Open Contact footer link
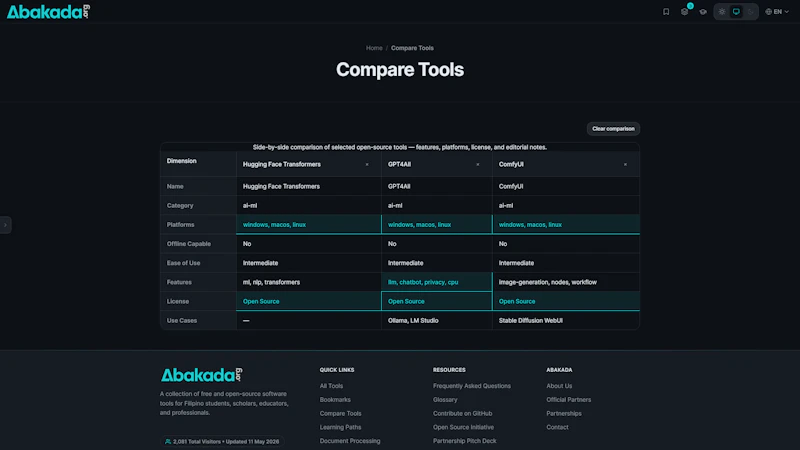Image resolution: width=800 pixels, height=450 pixels. (x=557, y=428)
